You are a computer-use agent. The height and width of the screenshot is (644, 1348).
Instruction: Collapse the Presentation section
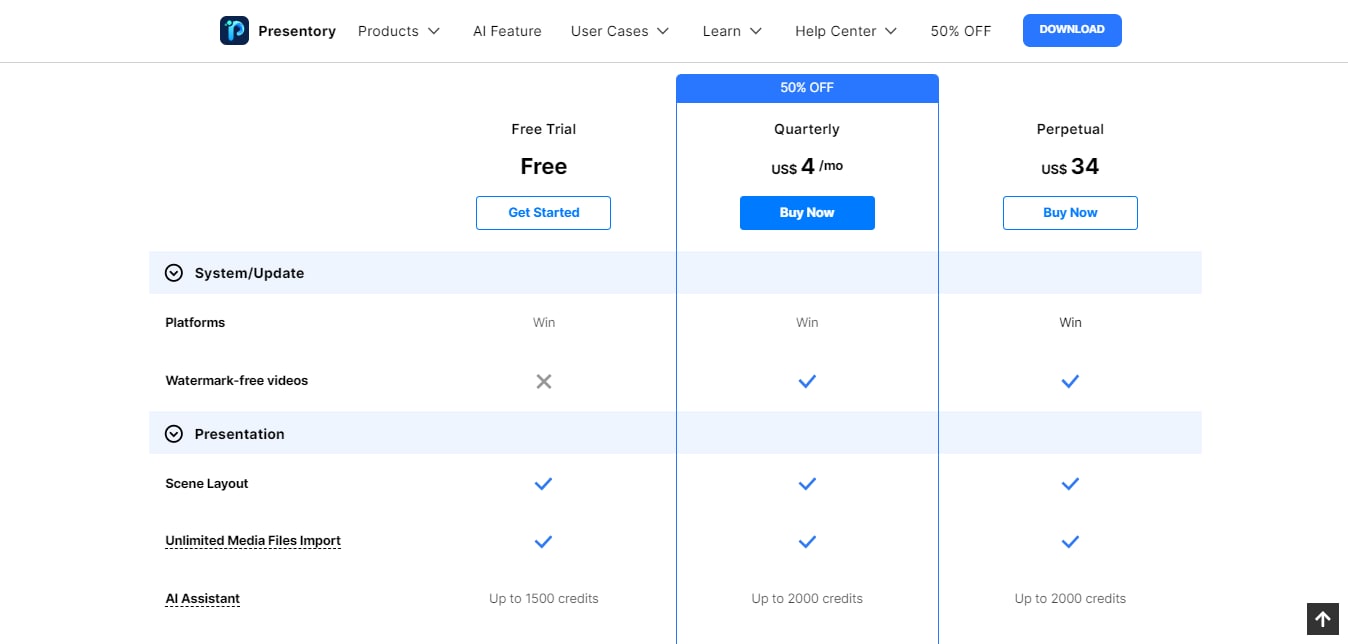(174, 434)
